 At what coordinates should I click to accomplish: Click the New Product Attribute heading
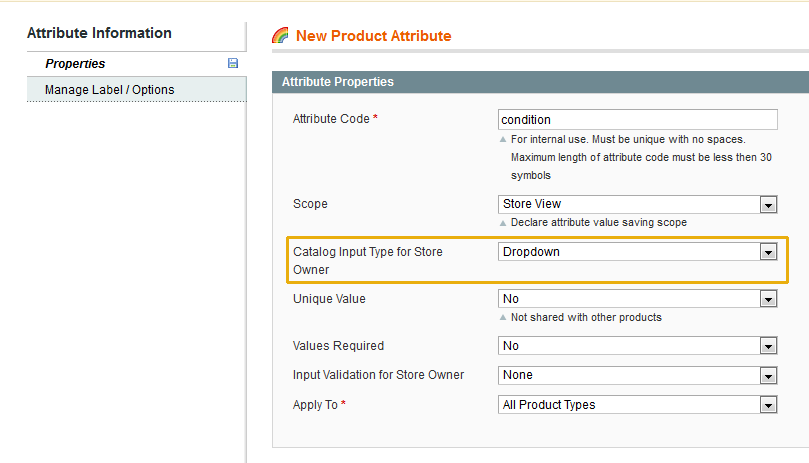tap(373, 36)
